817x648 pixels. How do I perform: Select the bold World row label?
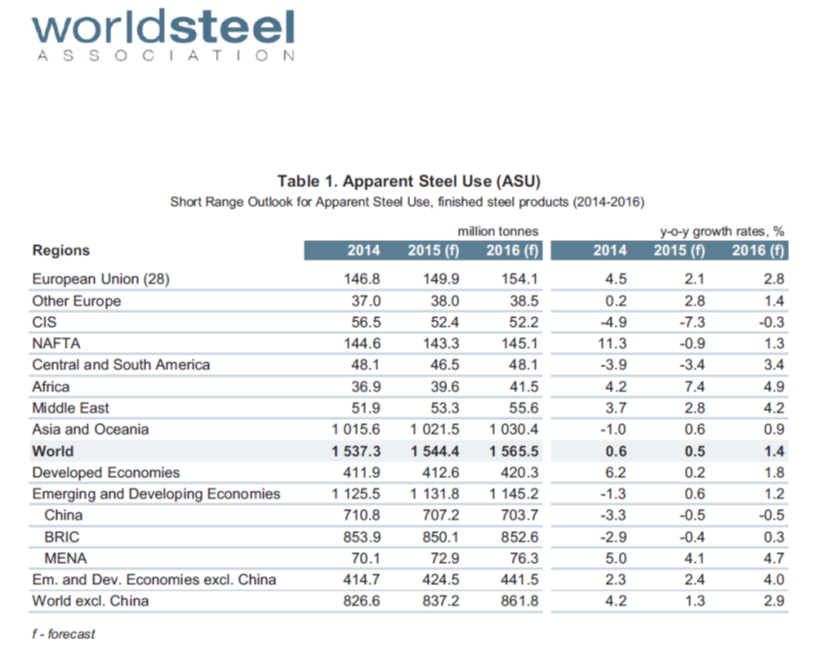pos(53,451)
